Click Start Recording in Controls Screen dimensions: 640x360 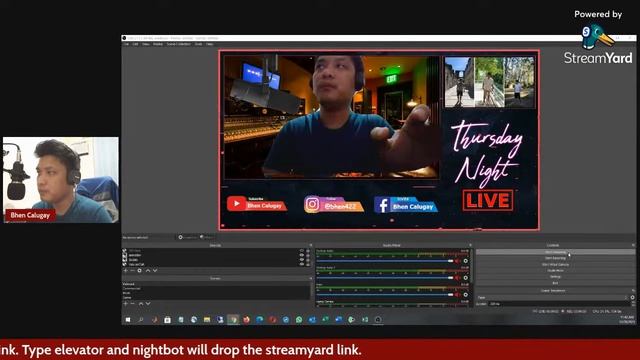[556, 258]
